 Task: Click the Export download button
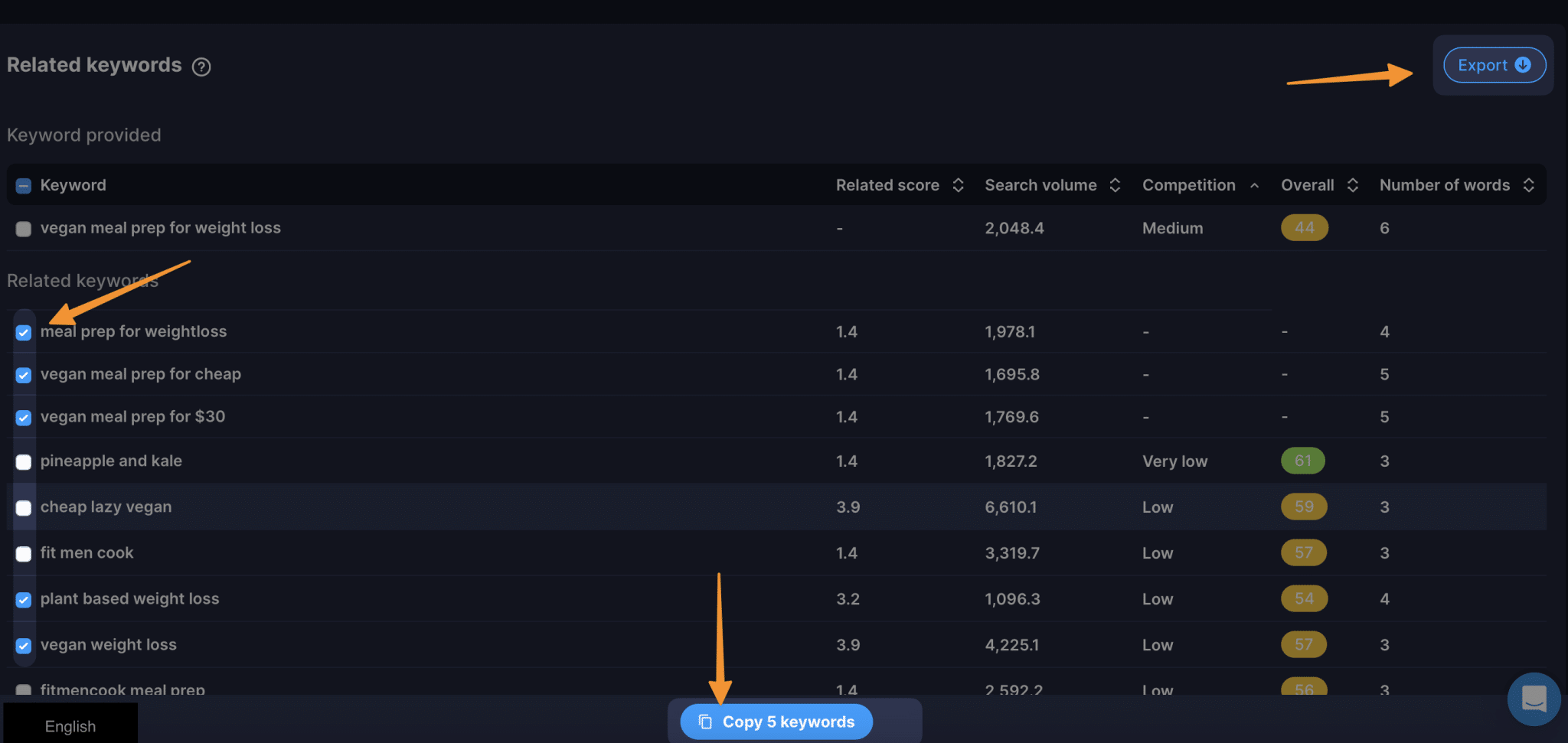tap(1494, 65)
